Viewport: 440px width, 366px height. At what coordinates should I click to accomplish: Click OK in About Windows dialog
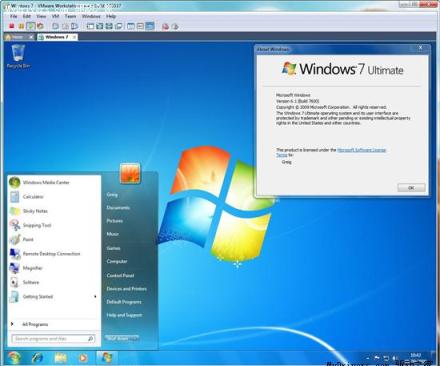[x=411, y=188]
